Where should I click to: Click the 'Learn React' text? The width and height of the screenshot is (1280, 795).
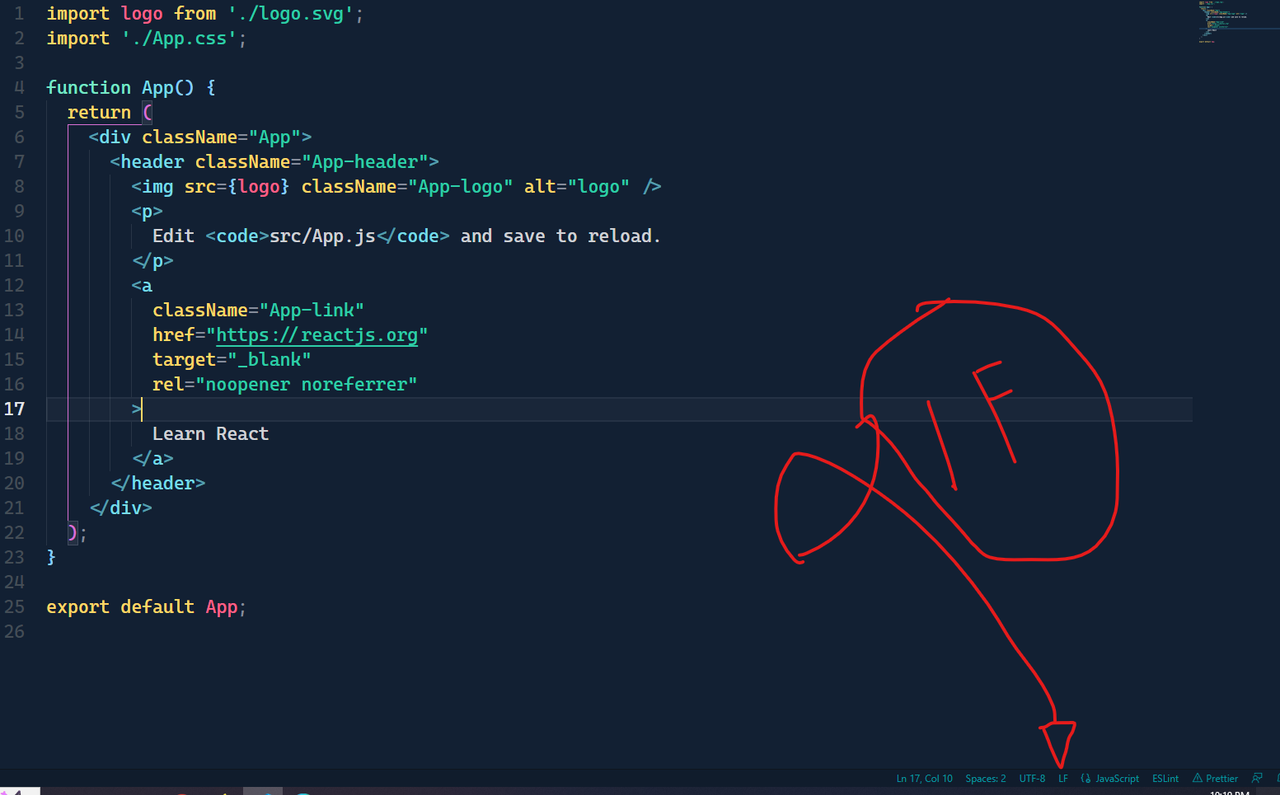(x=210, y=434)
